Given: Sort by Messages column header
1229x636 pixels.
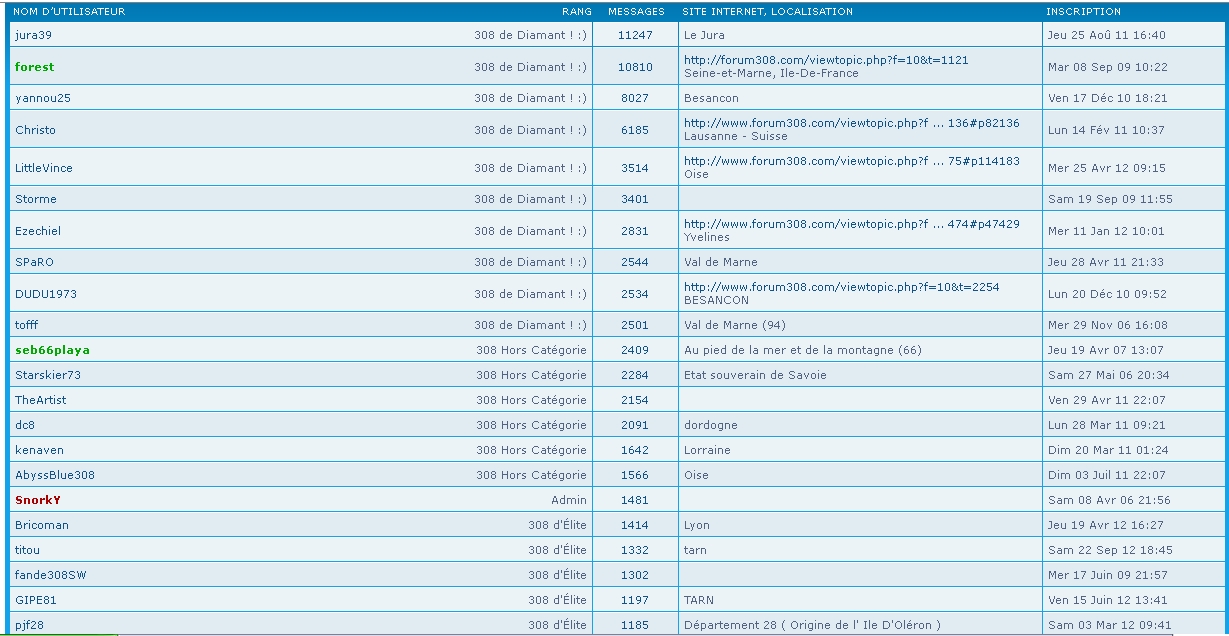Looking at the screenshot, I should click(636, 12).
